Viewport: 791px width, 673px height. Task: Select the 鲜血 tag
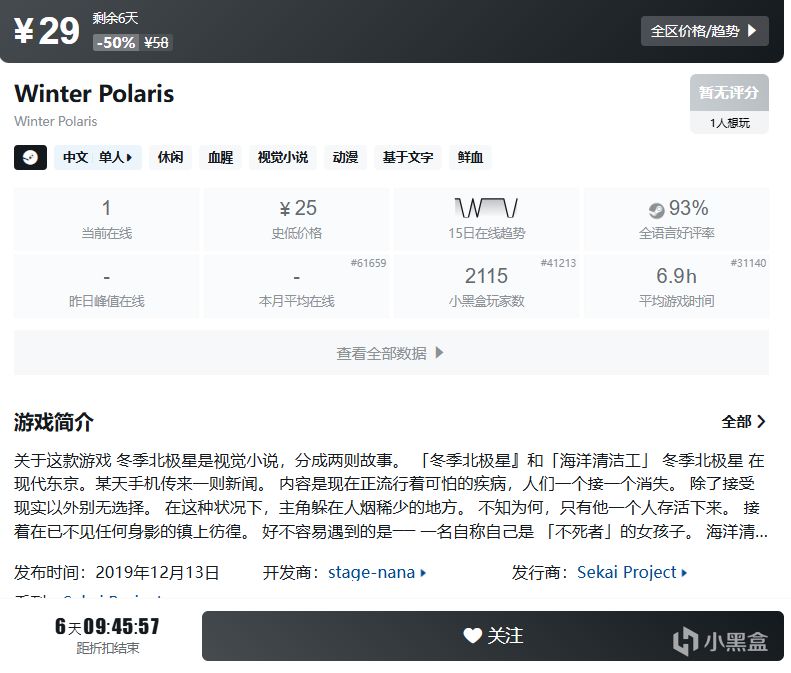(470, 157)
